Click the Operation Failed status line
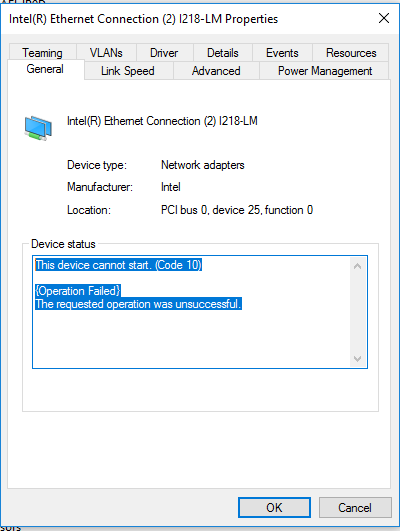Image resolution: width=400 pixels, height=531 pixels. tap(78, 291)
